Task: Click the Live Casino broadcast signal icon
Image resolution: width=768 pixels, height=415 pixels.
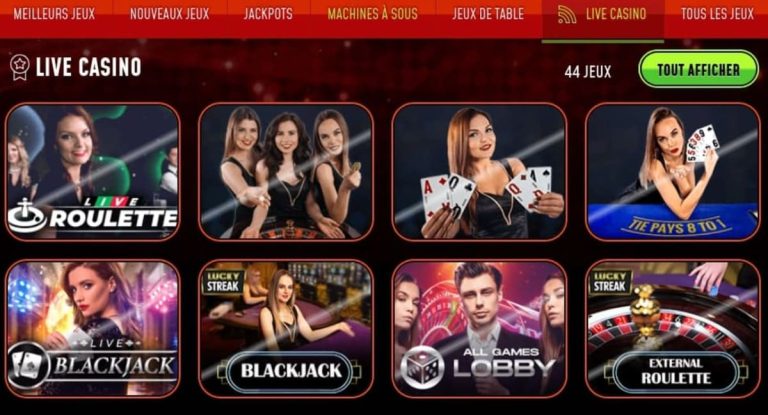Action: tap(567, 14)
